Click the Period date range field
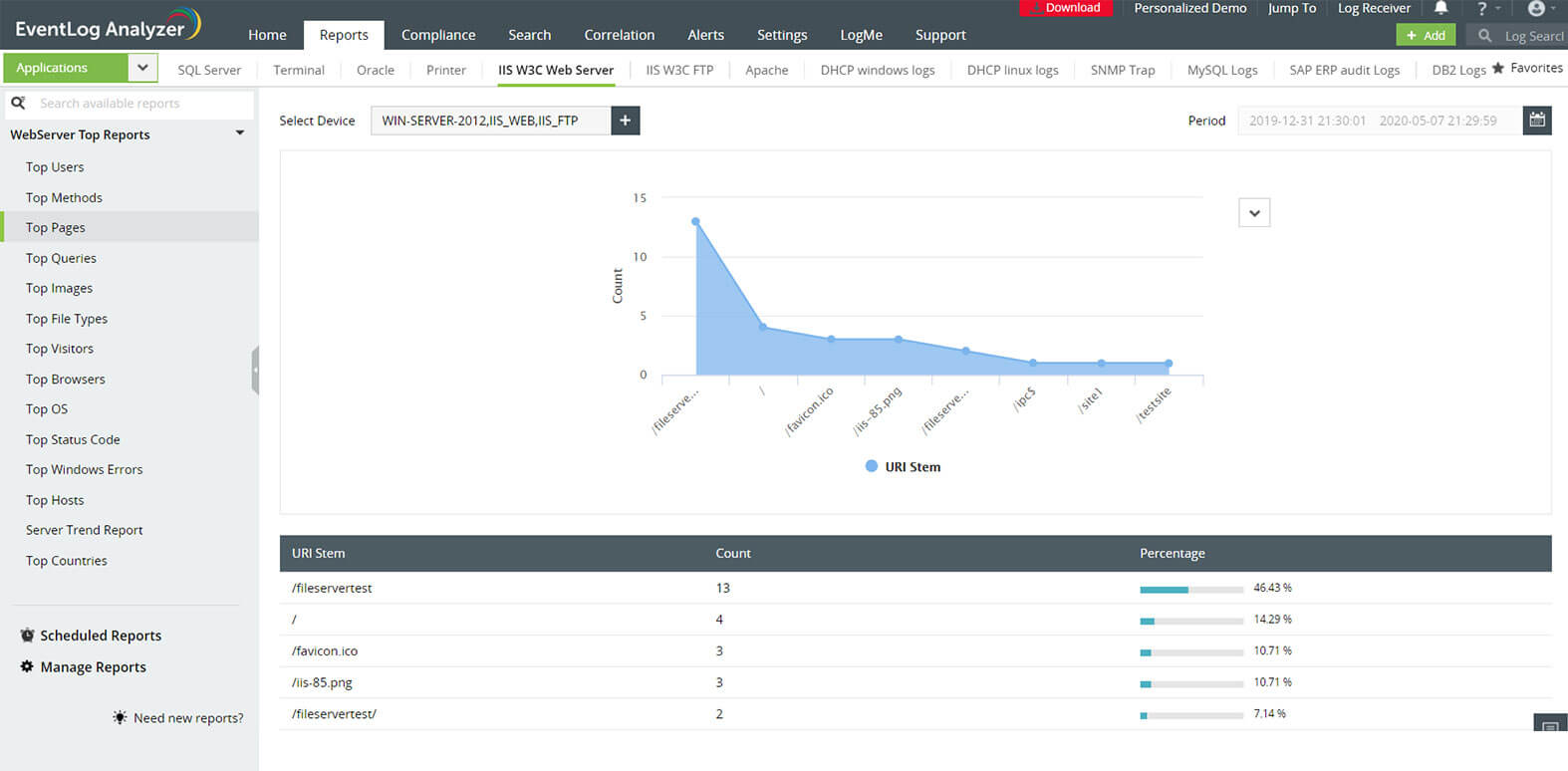Viewport: 1568px width, 771px height. click(1380, 121)
